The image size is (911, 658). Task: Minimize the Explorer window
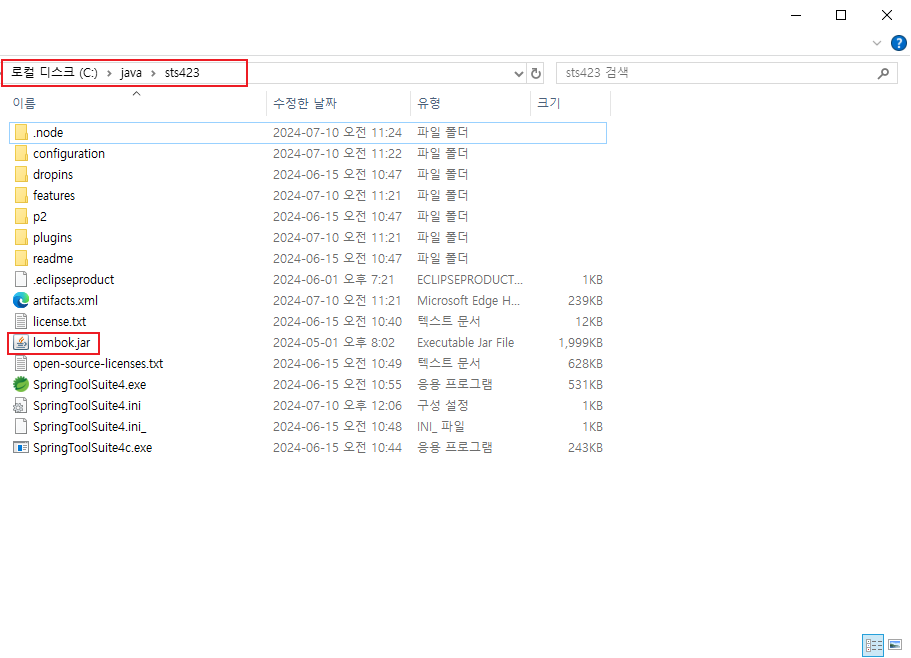[796, 15]
